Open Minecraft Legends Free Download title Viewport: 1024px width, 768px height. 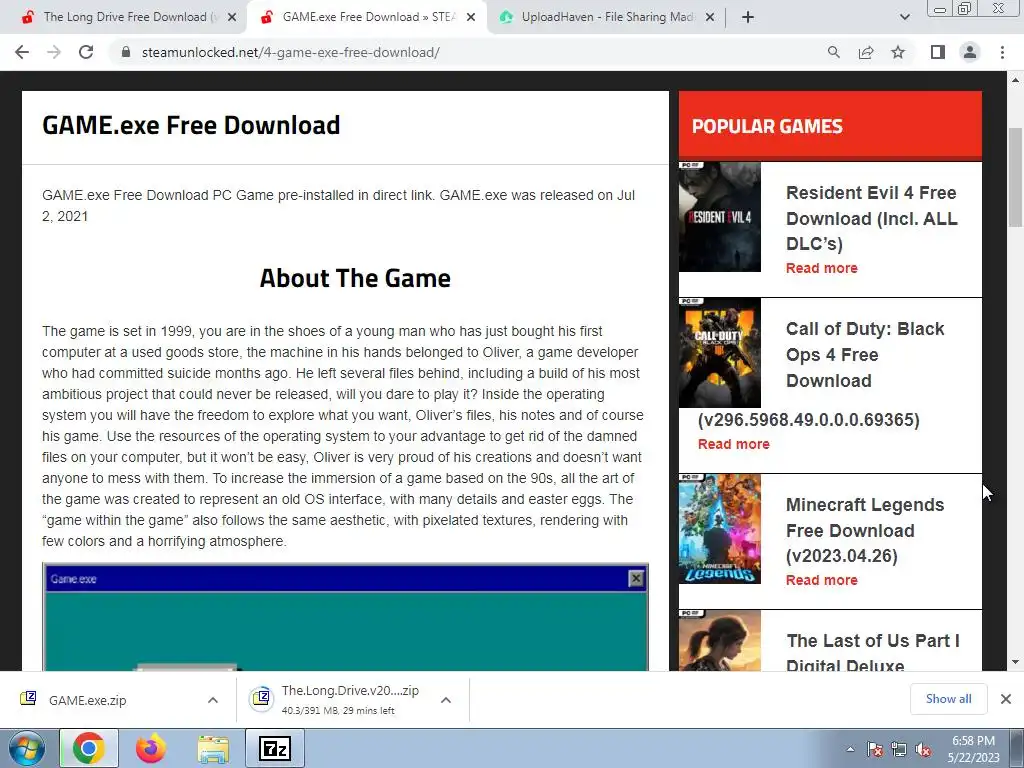pos(865,530)
